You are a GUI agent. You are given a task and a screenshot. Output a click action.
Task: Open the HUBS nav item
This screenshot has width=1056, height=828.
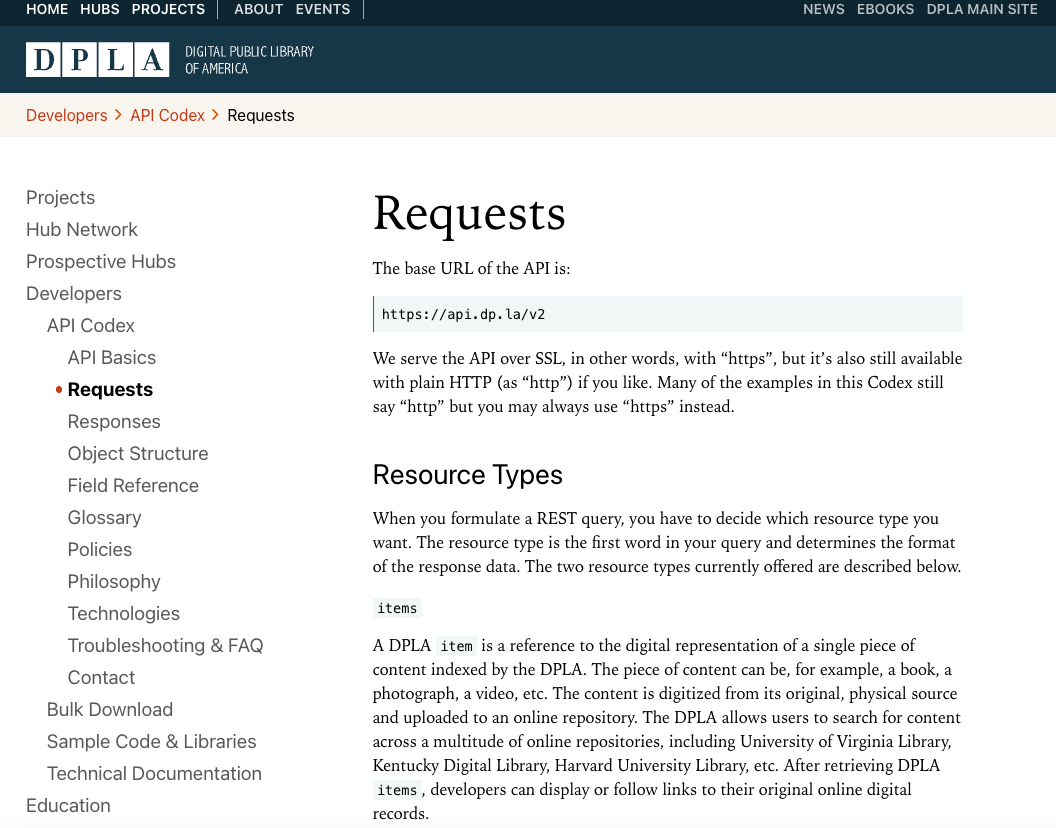pyautogui.click(x=100, y=9)
